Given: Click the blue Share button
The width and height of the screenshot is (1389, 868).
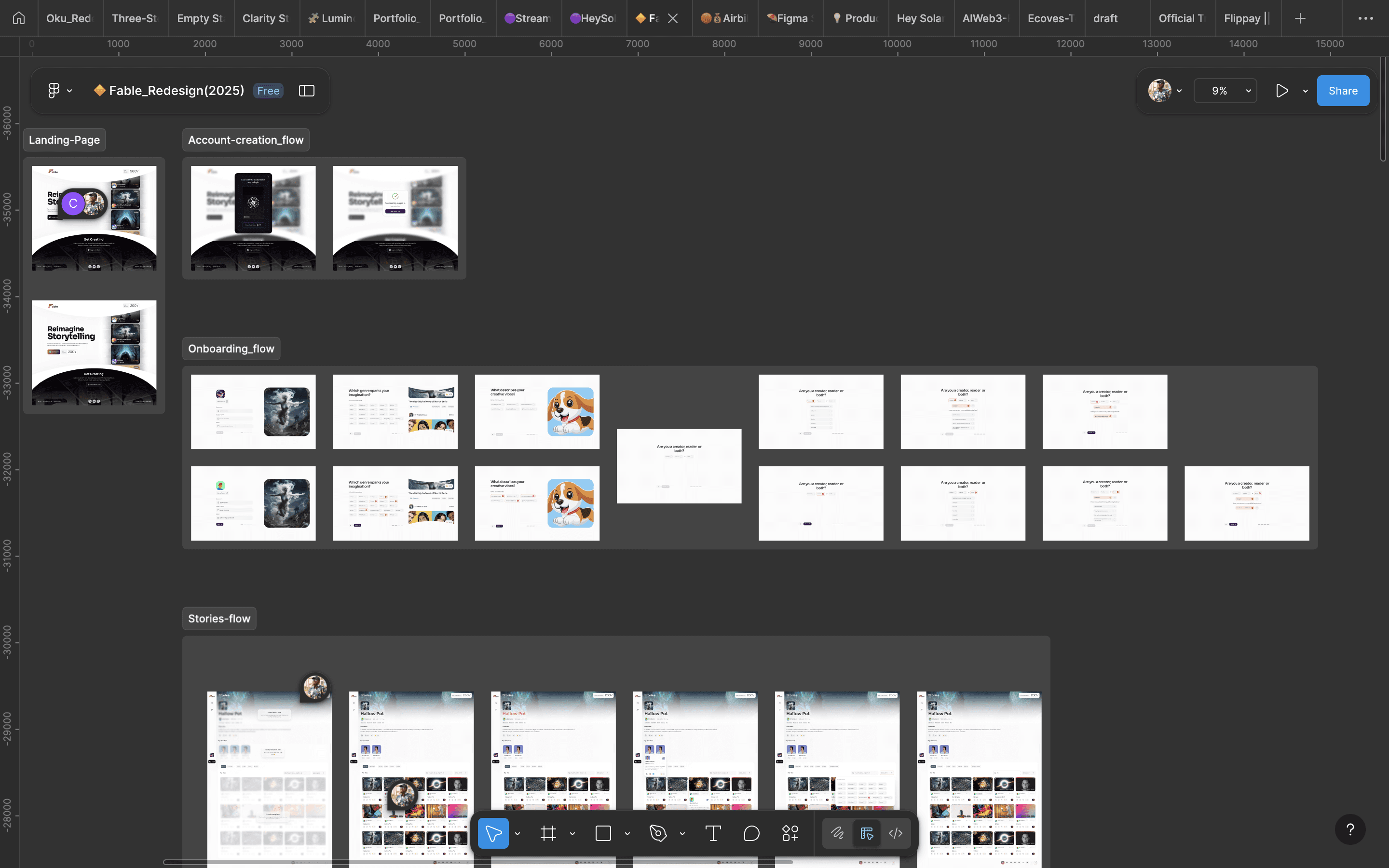Looking at the screenshot, I should pos(1343,91).
